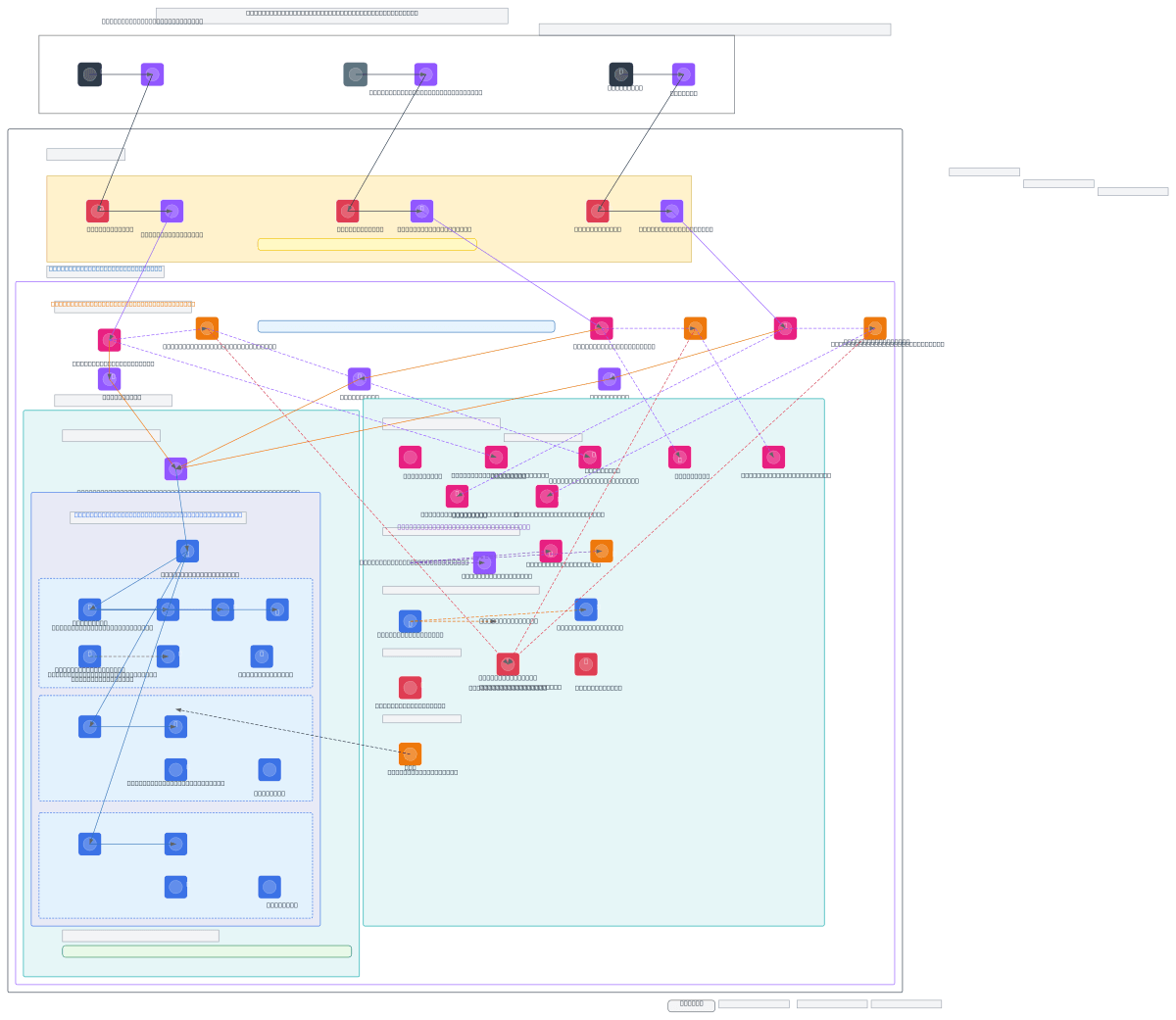The width and height of the screenshot is (1176, 1020).
Task: Select the blue node heading the lavender nested panel
Action: pyautogui.click(x=187, y=551)
